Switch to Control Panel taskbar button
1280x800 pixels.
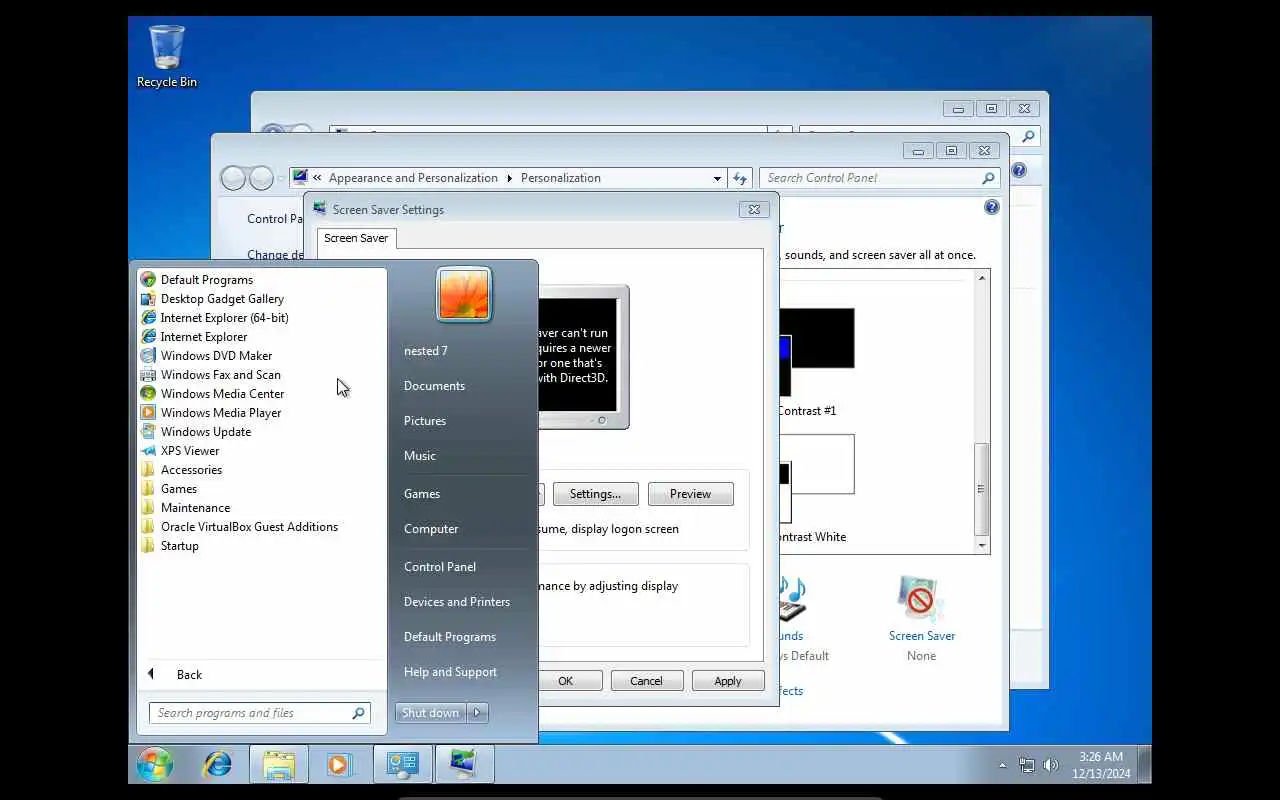pyautogui.click(x=403, y=765)
